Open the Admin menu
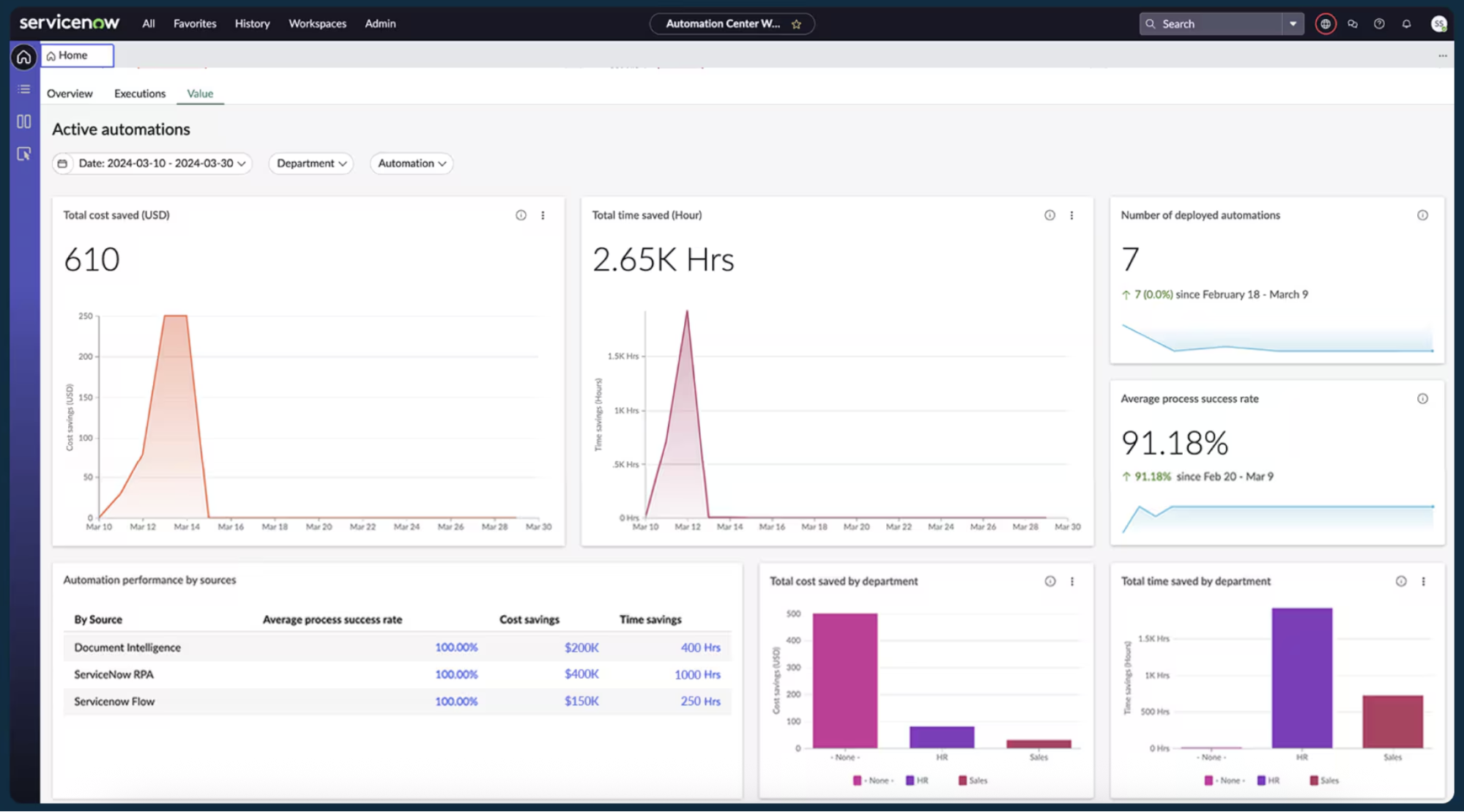Image resolution: width=1464 pixels, height=812 pixels. coord(379,23)
